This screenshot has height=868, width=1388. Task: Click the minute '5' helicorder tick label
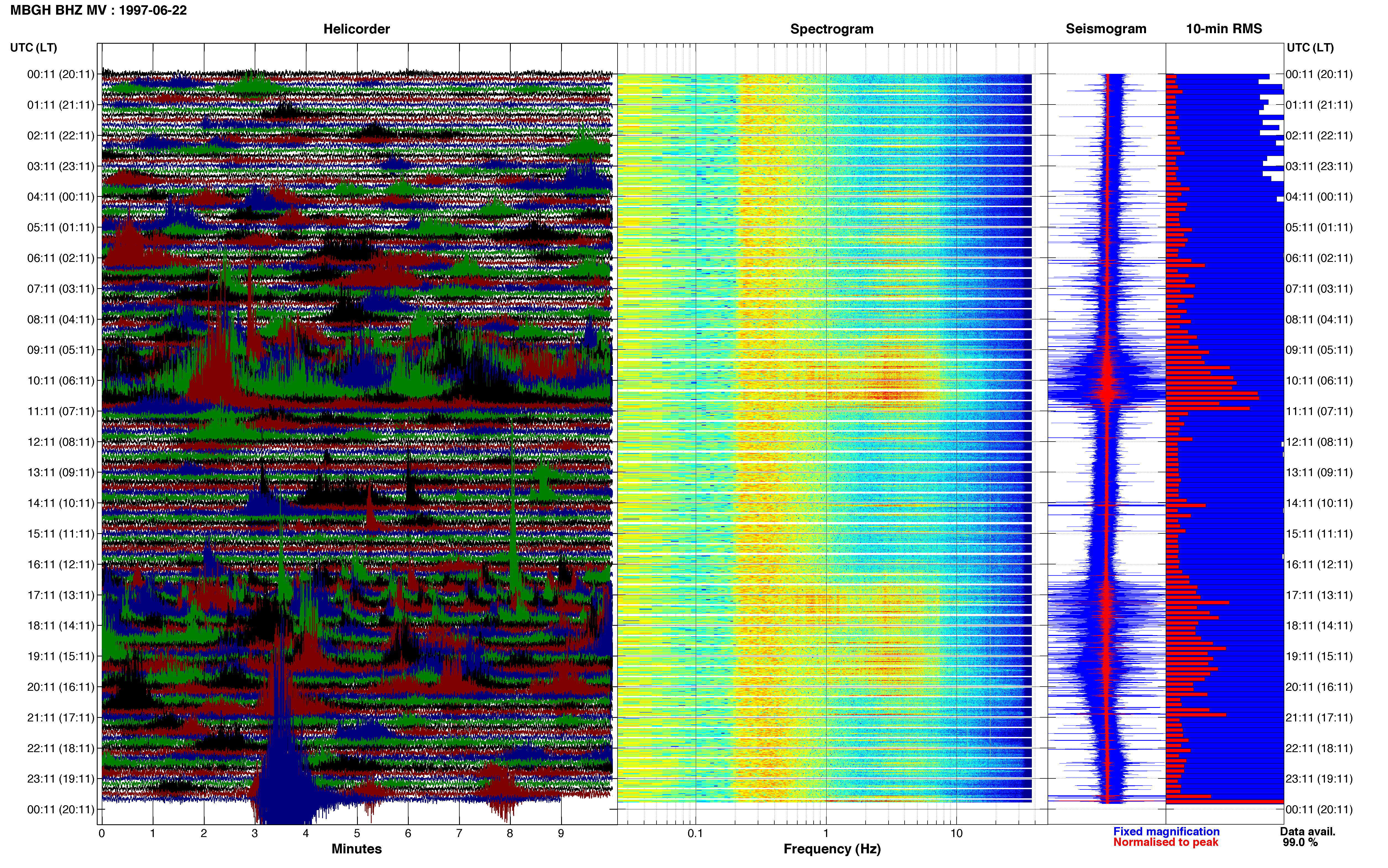coord(357,833)
